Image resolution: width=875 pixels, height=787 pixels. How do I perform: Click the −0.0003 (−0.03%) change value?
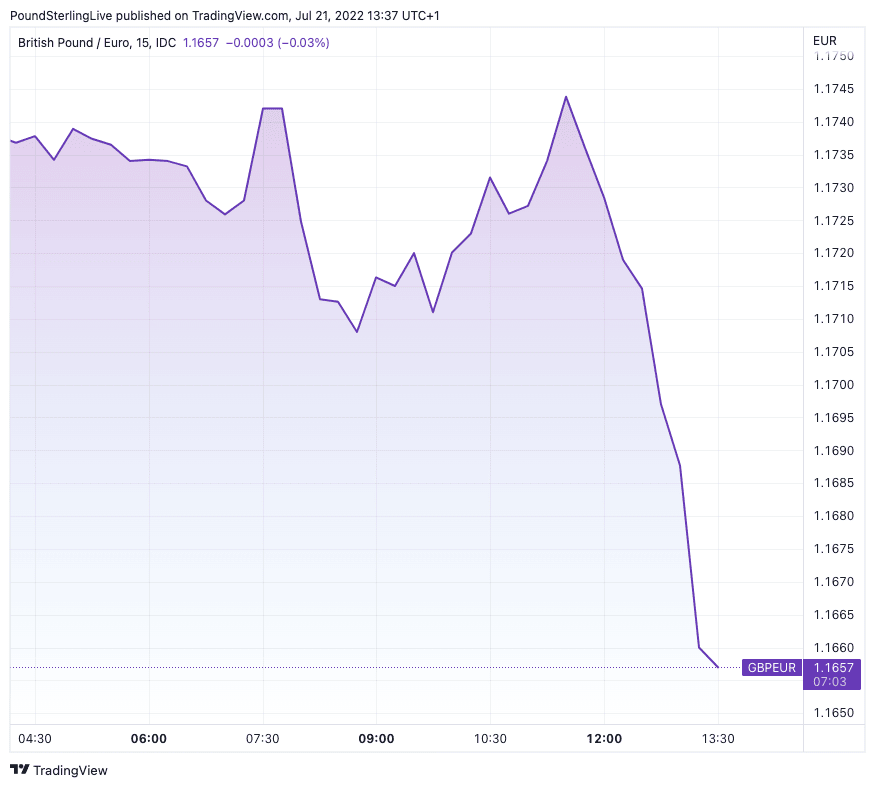tap(278, 43)
